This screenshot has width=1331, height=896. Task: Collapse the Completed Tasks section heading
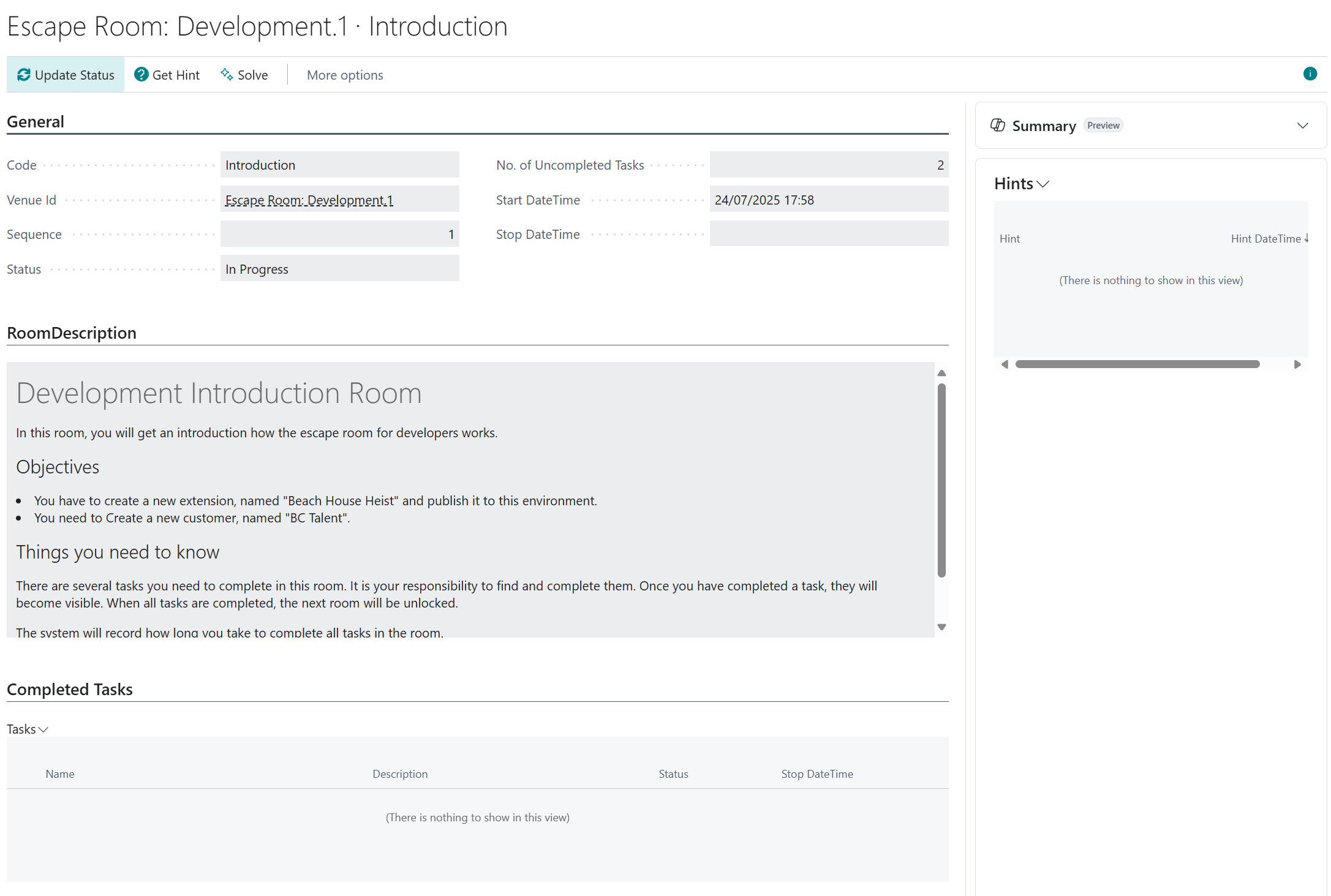pos(70,690)
